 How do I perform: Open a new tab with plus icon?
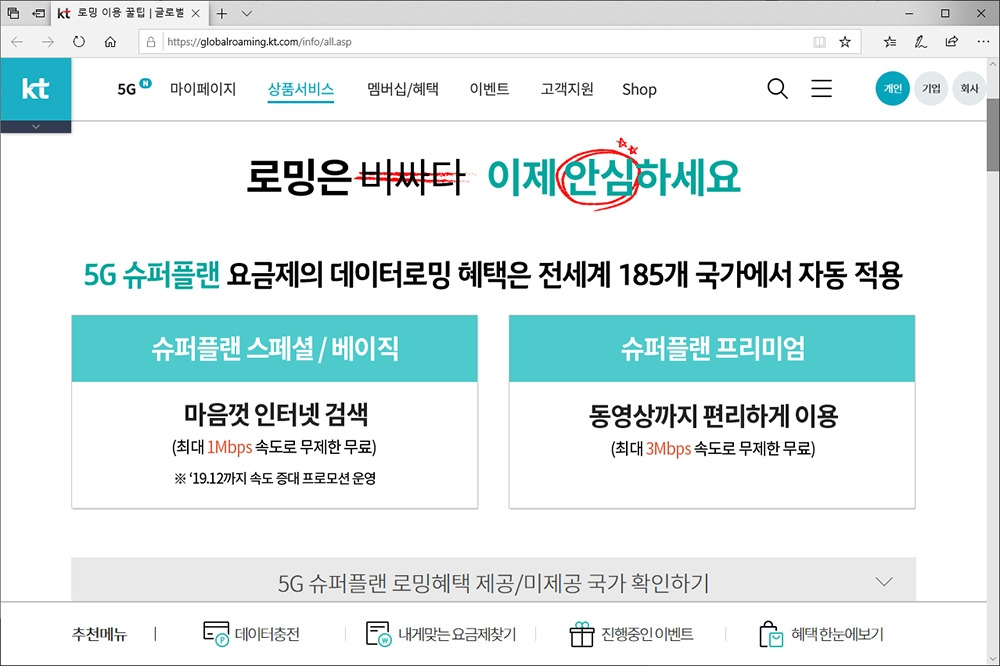tap(221, 13)
